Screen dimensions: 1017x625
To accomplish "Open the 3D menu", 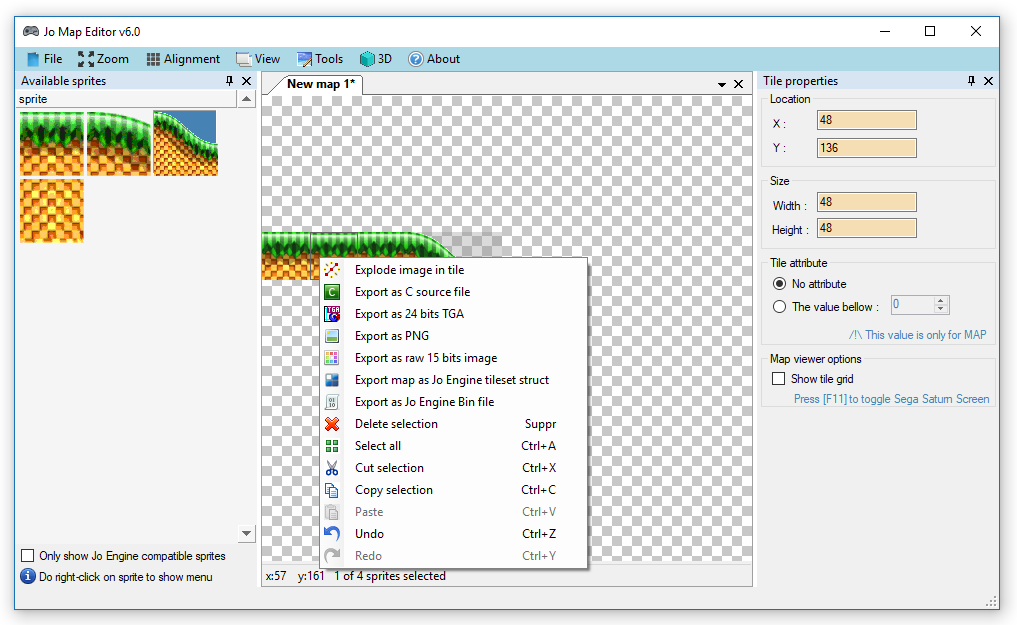I will click(376, 59).
